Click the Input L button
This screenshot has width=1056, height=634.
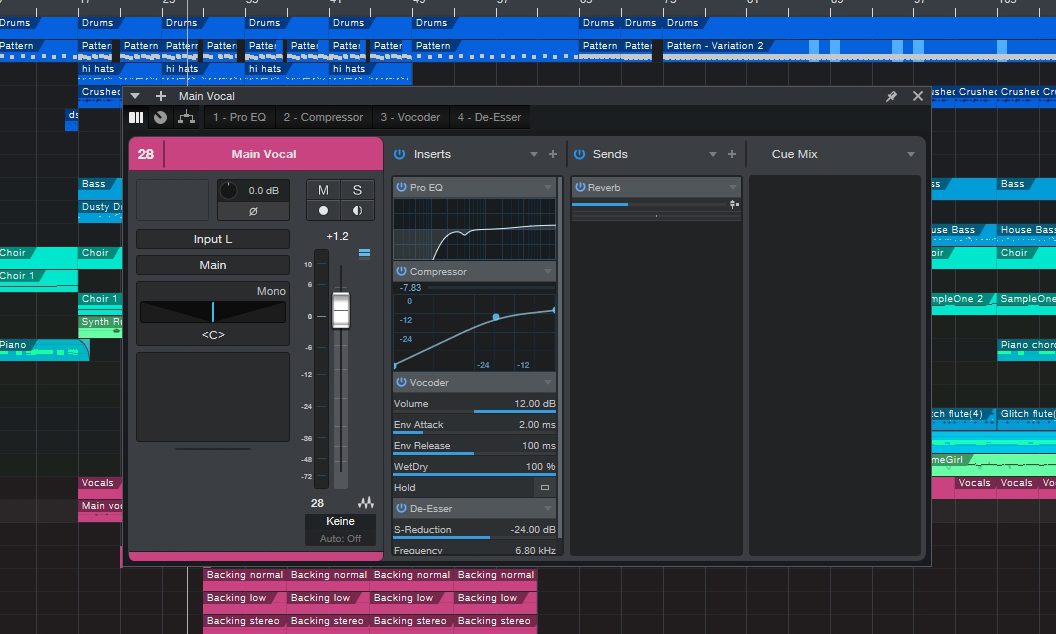tap(212, 239)
